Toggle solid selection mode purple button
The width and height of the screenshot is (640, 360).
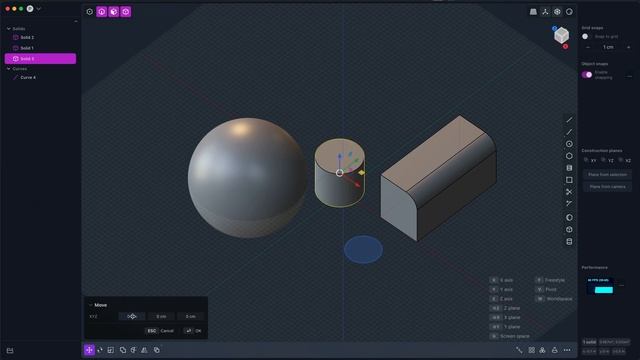126,12
